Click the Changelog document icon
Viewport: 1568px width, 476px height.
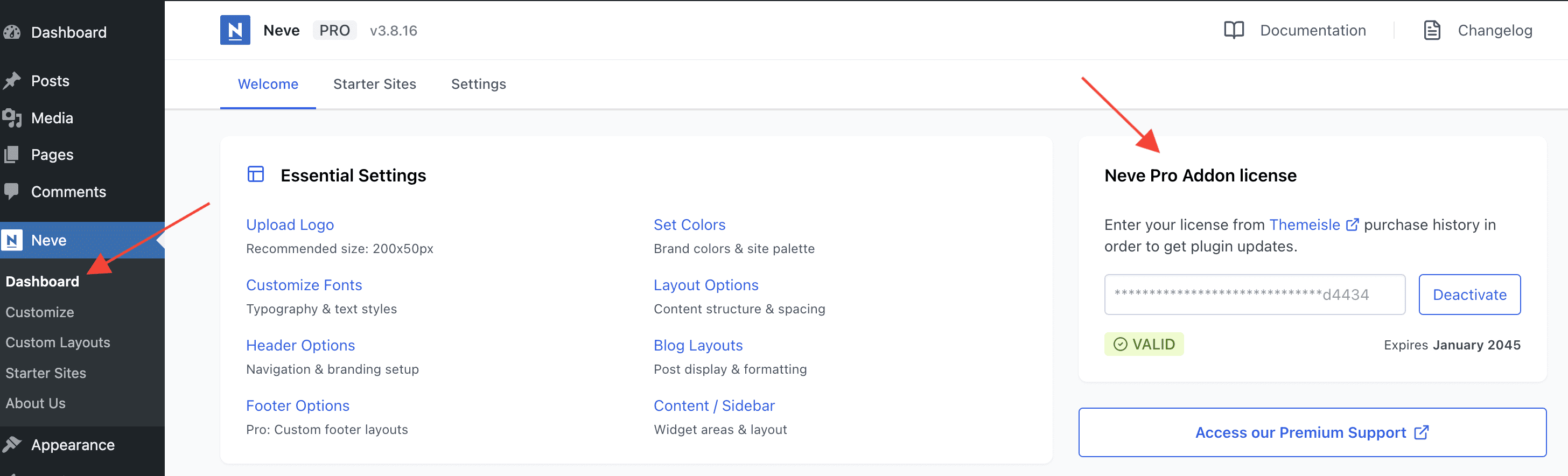click(1432, 31)
